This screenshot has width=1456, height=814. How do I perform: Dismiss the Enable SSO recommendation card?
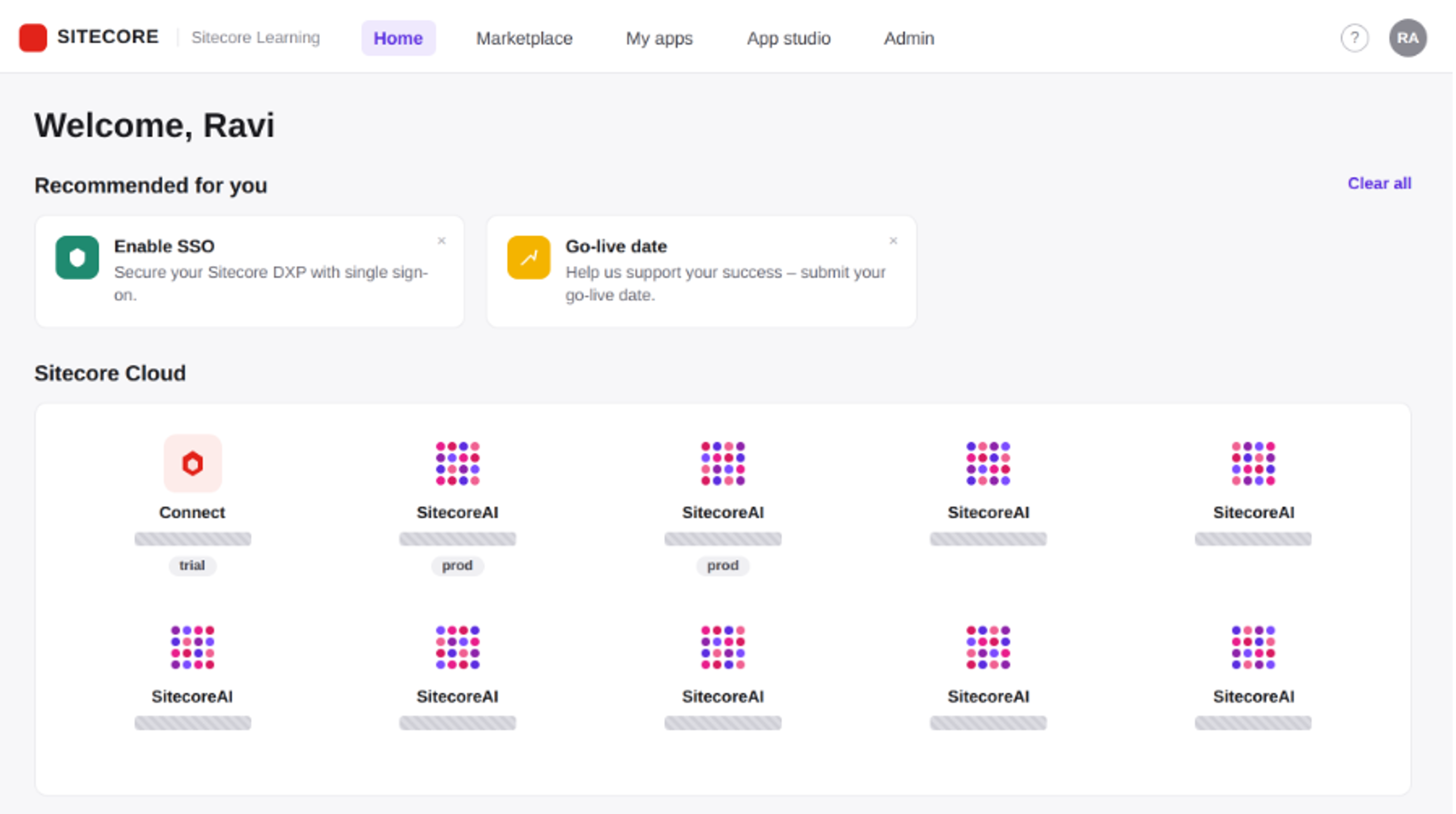[x=442, y=241]
